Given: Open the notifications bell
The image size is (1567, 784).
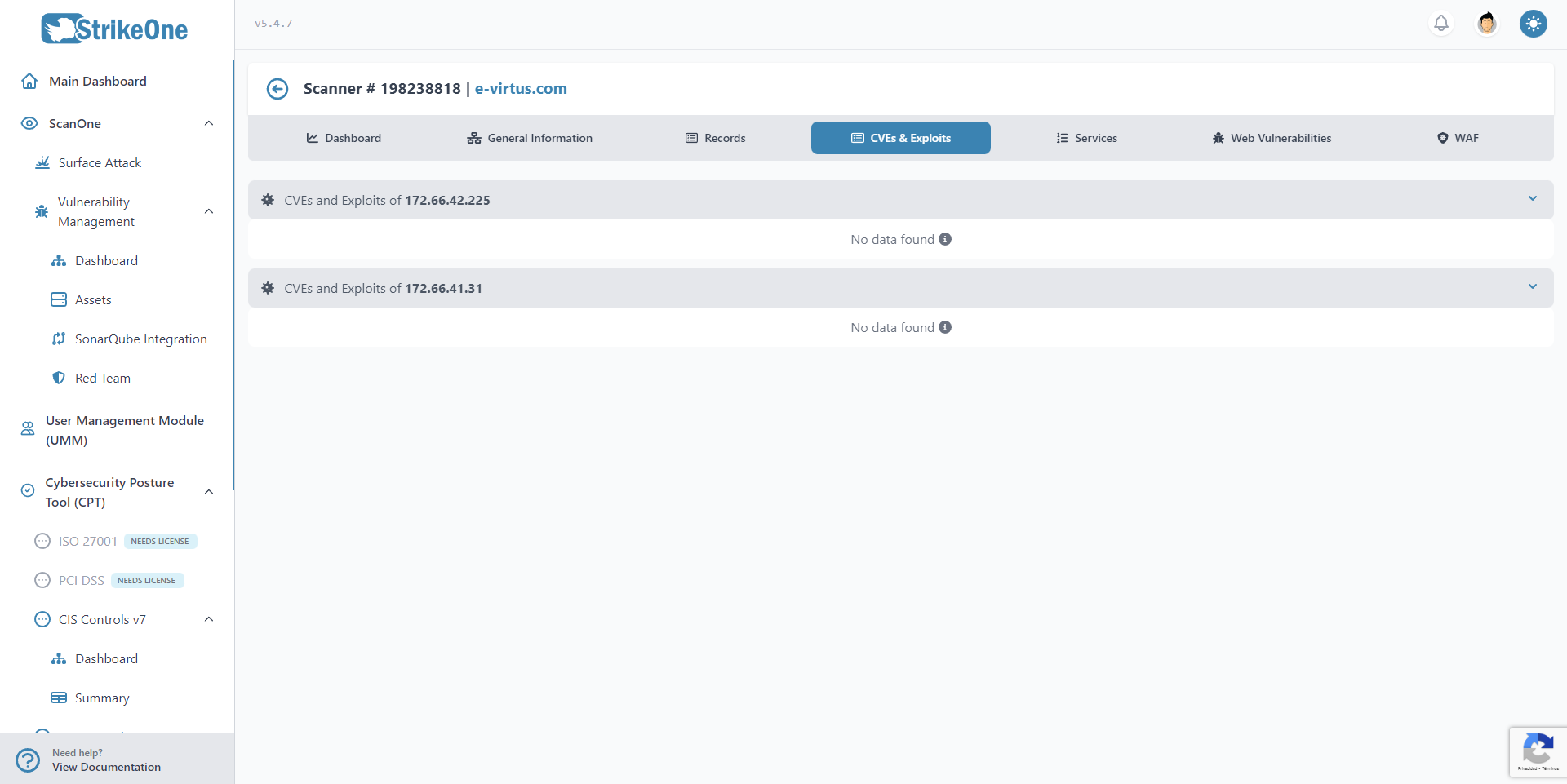Looking at the screenshot, I should click(x=1441, y=24).
